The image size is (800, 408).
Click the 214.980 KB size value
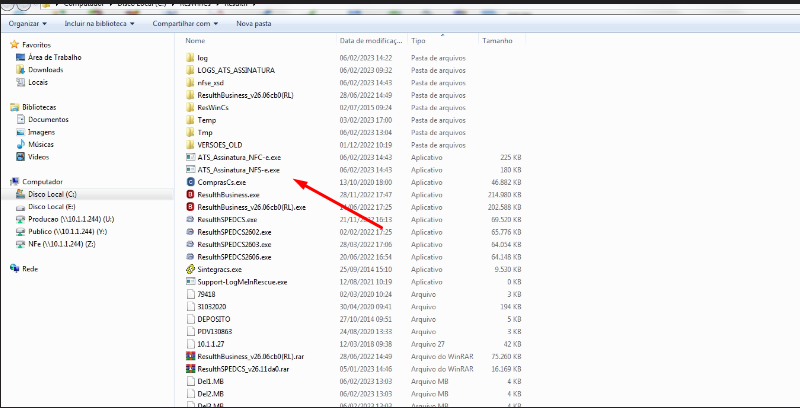click(x=505, y=194)
